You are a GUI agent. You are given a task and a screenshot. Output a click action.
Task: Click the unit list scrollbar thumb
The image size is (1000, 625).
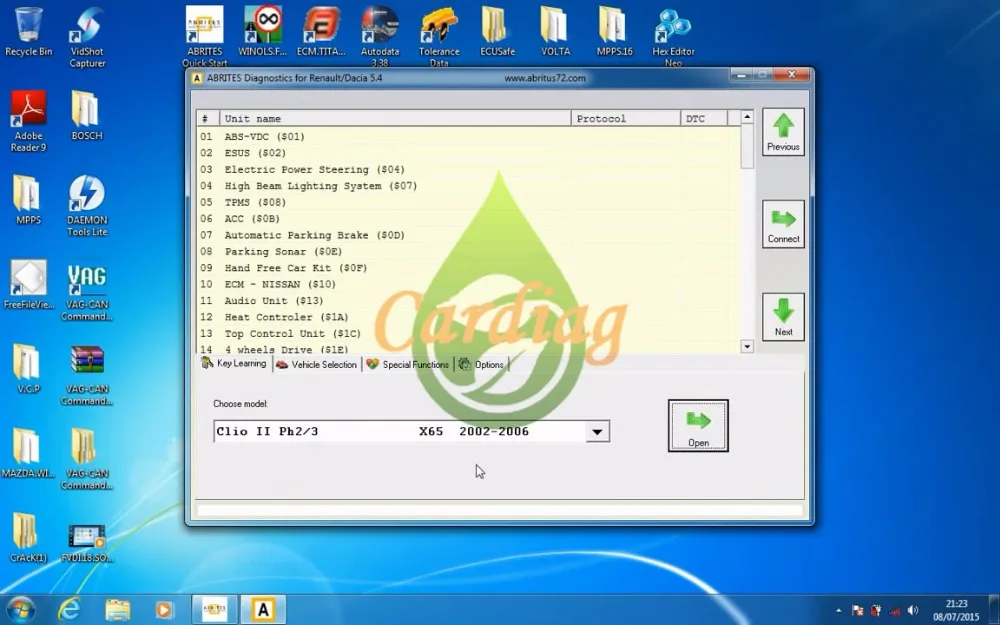pos(747,147)
